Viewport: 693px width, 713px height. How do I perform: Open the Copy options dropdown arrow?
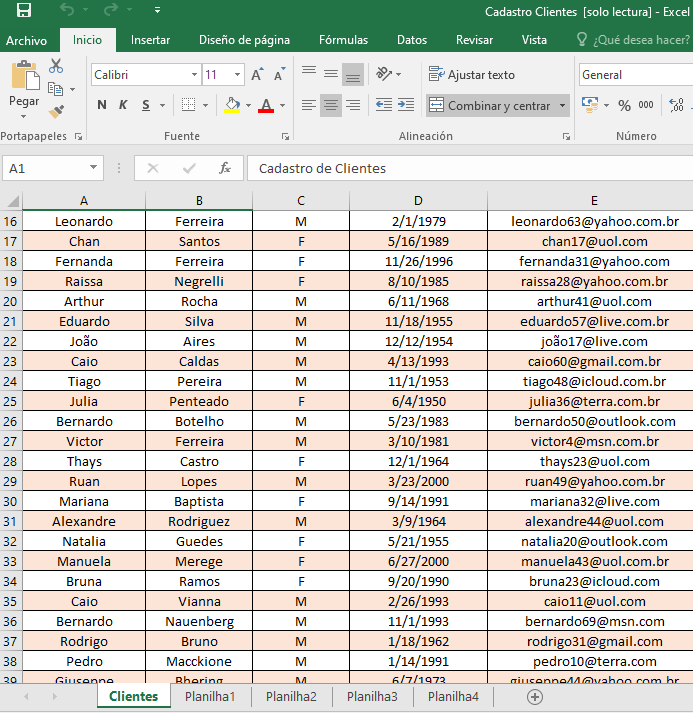[x=72, y=89]
